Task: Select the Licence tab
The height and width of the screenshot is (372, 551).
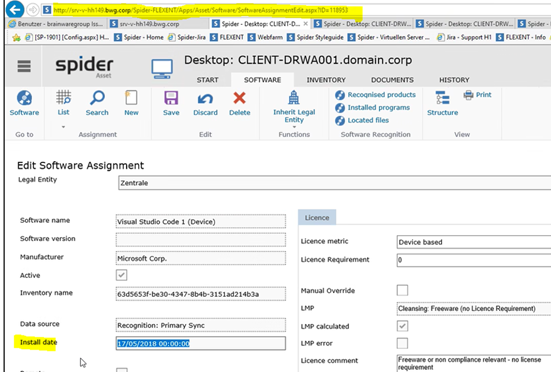Action: [x=317, y=217]
